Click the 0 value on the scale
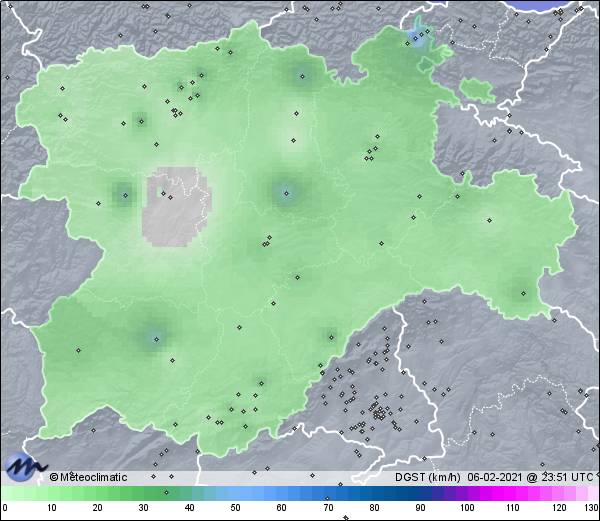The image size is (600, 521). pos(5,508)
